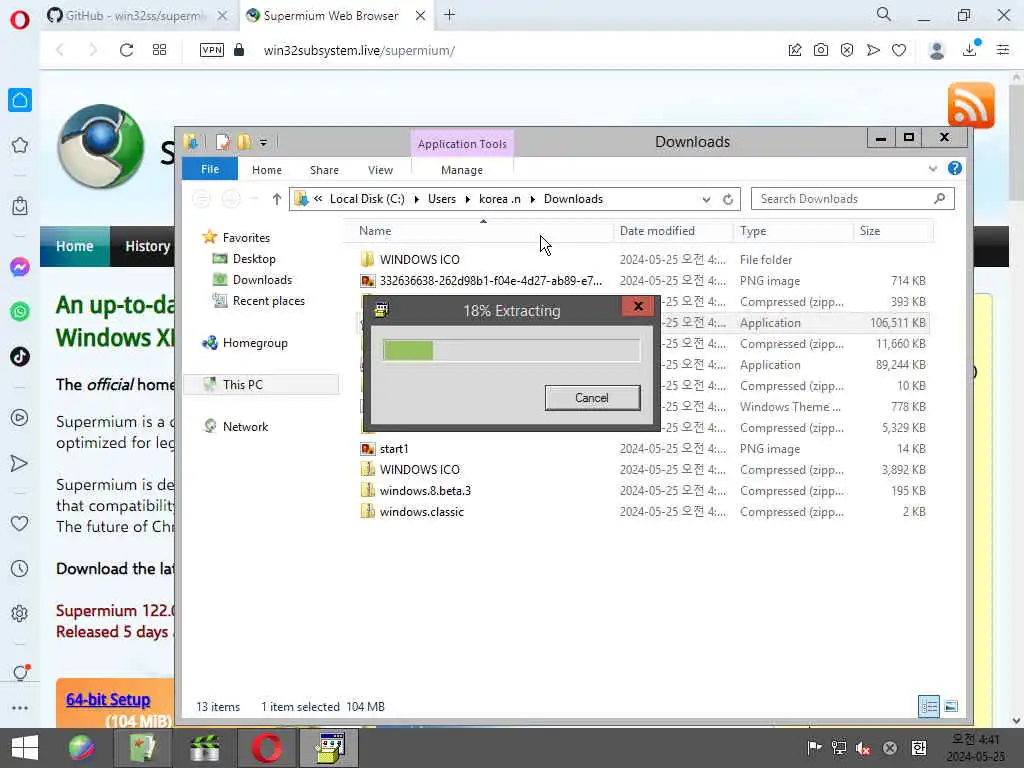Image resolution: width=1024 pixels, height=768 pixels.
Task: Open Opera settings gear sidebar icon
Action: tap(20, 614)
